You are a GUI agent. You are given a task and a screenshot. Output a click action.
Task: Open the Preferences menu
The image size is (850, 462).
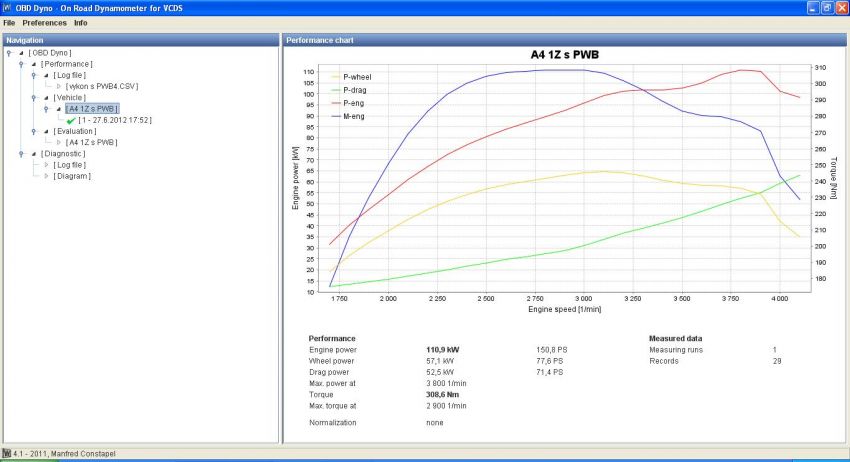[x=44, y=23]
